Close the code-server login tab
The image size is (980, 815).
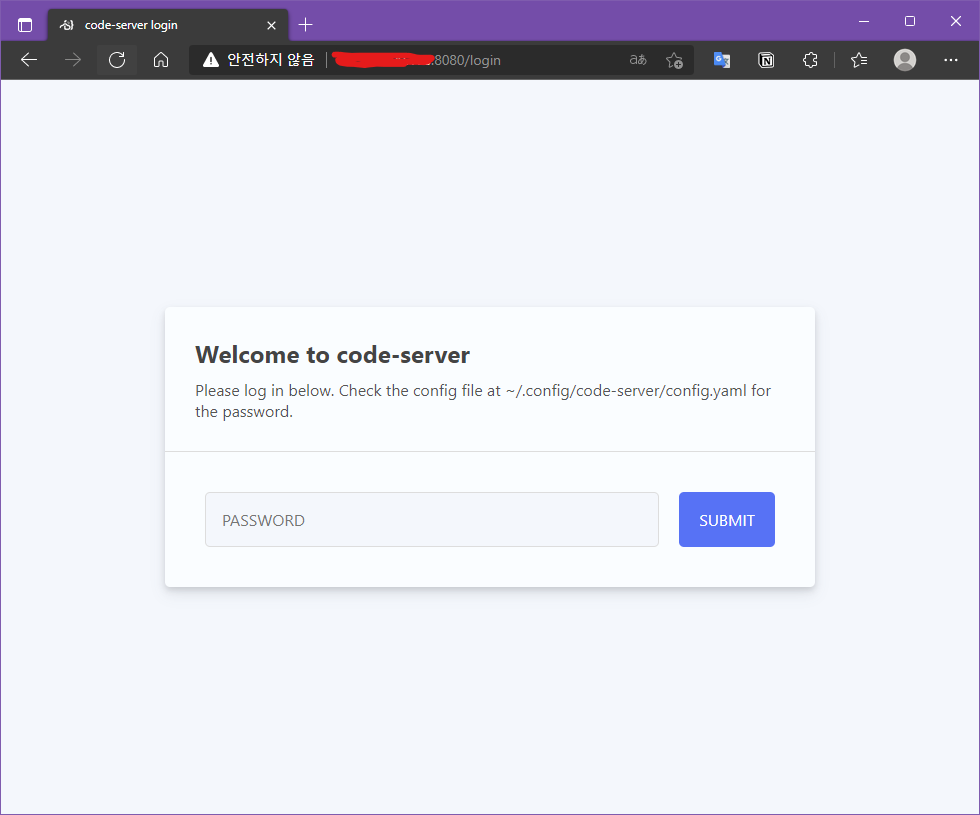(x=271, y=26)
